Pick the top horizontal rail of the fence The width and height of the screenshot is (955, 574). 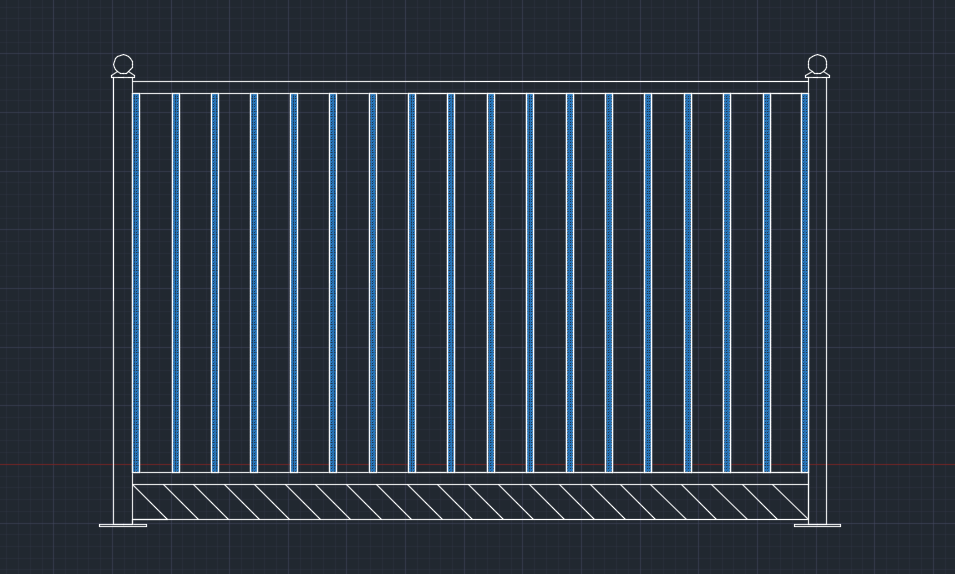(470, 87)
